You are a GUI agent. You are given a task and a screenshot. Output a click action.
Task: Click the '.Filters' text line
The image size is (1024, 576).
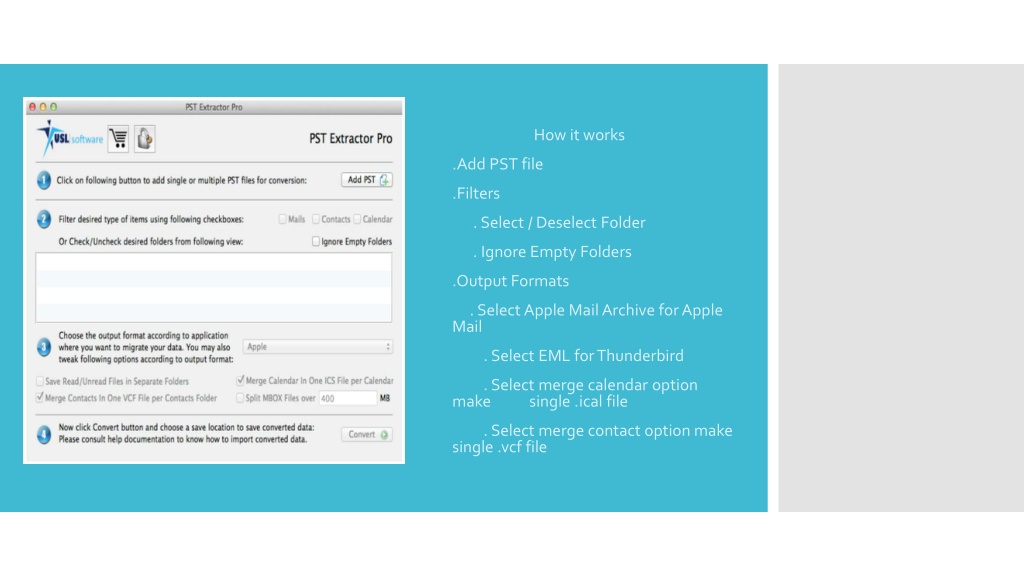[476, 193]
